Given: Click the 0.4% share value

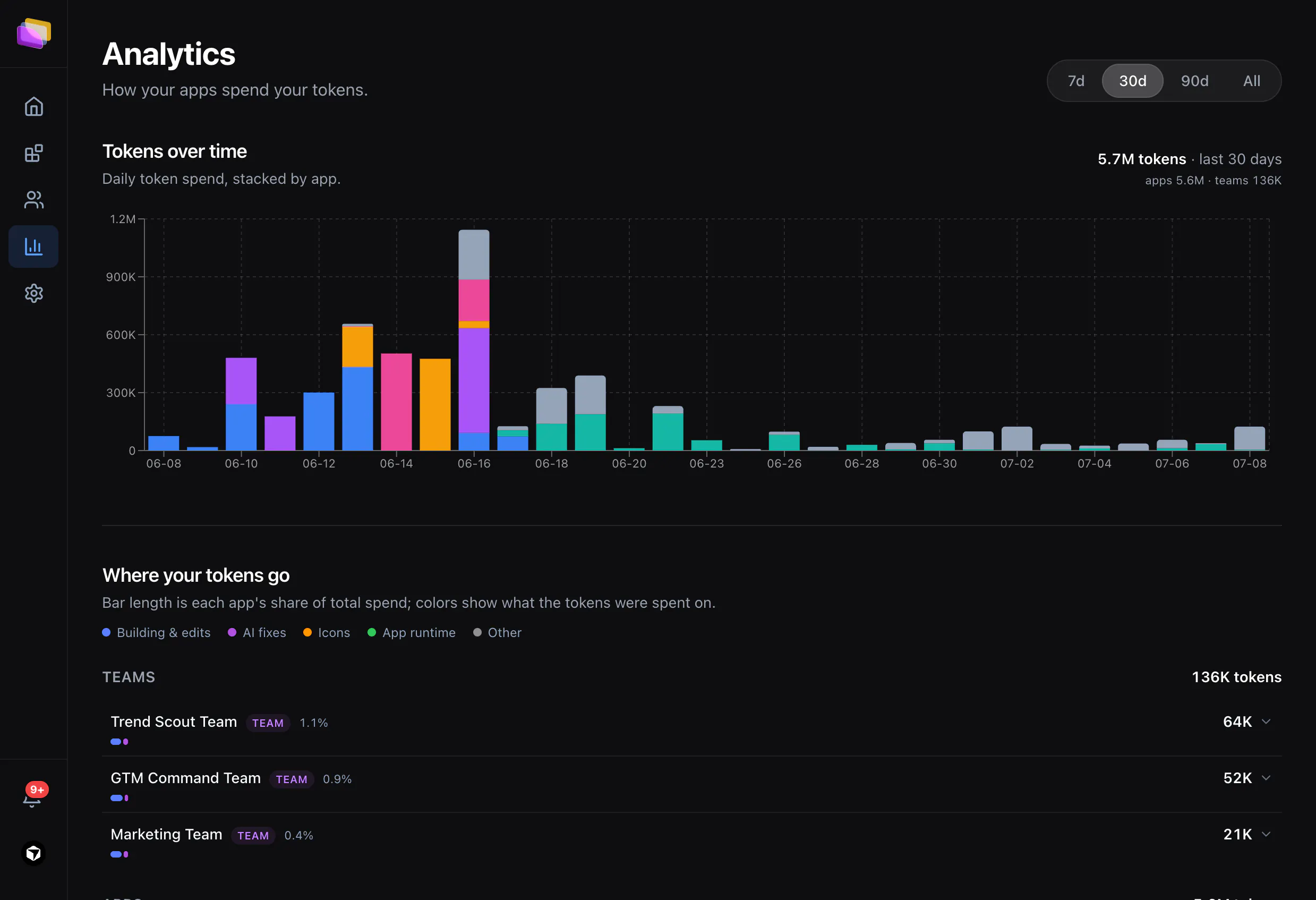Looking at the screenshot, I should pyautogui.click(x=298, y=835).
